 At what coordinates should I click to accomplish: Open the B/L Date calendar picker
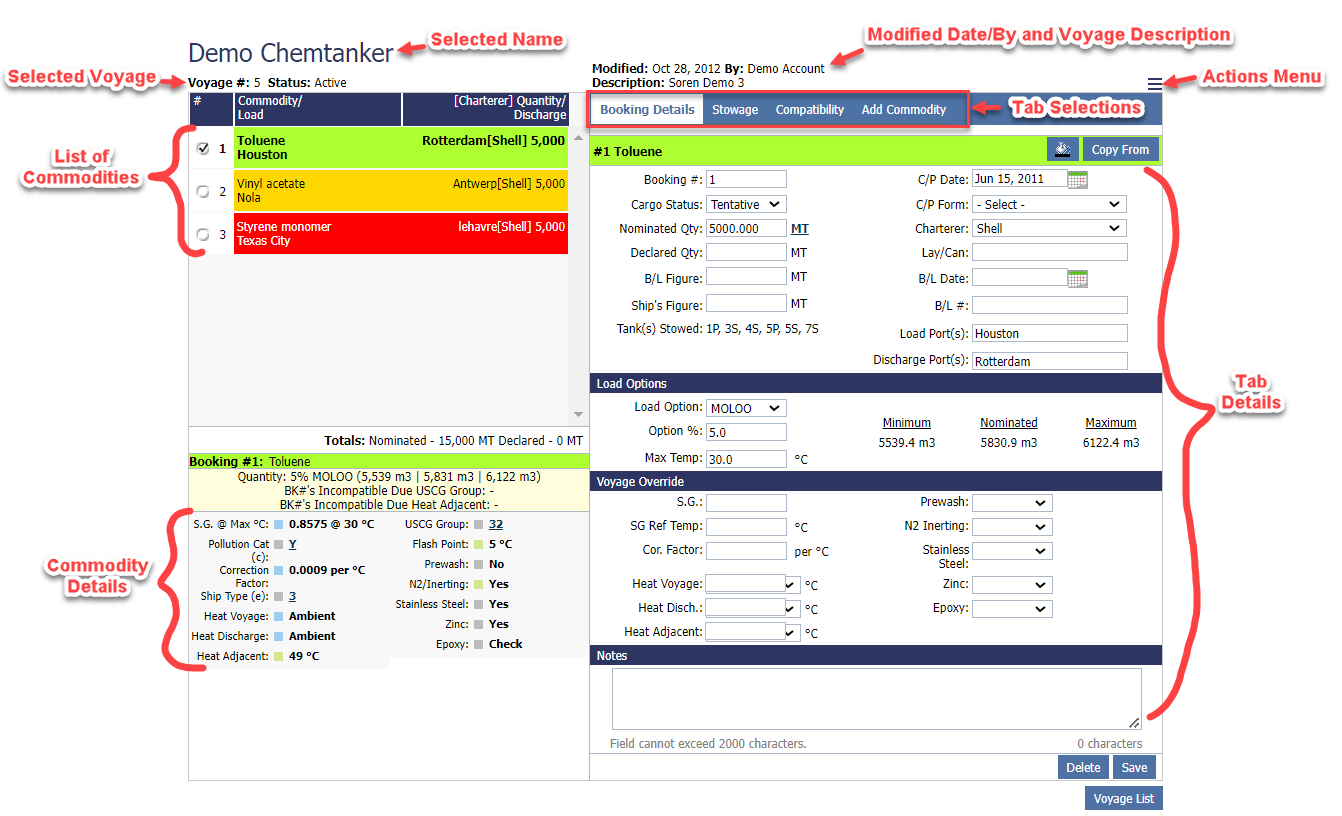point(1077,278)
